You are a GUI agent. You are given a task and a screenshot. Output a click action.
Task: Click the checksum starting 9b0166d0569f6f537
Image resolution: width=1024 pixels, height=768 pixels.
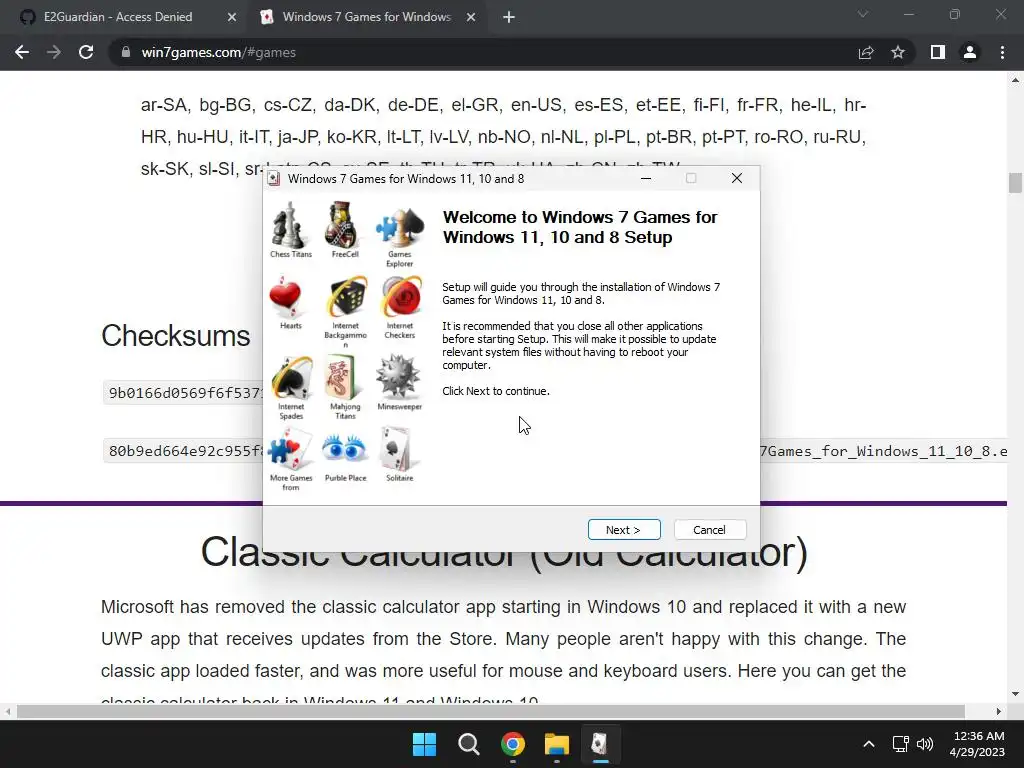(185, 393)
